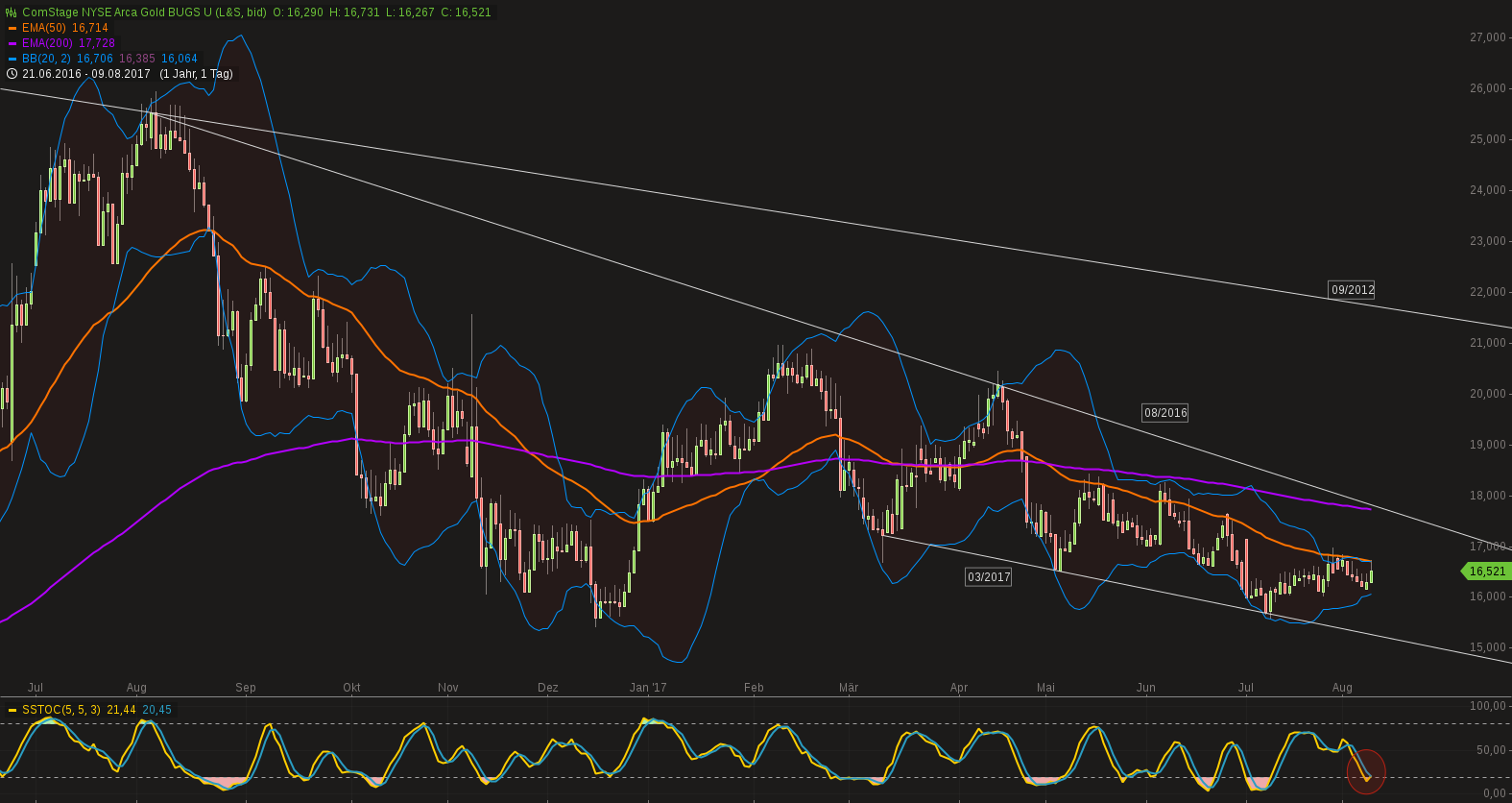1512x803 pixels.
Task: Click the purple EMA(200) legend marker
Action: click(12, 44)
